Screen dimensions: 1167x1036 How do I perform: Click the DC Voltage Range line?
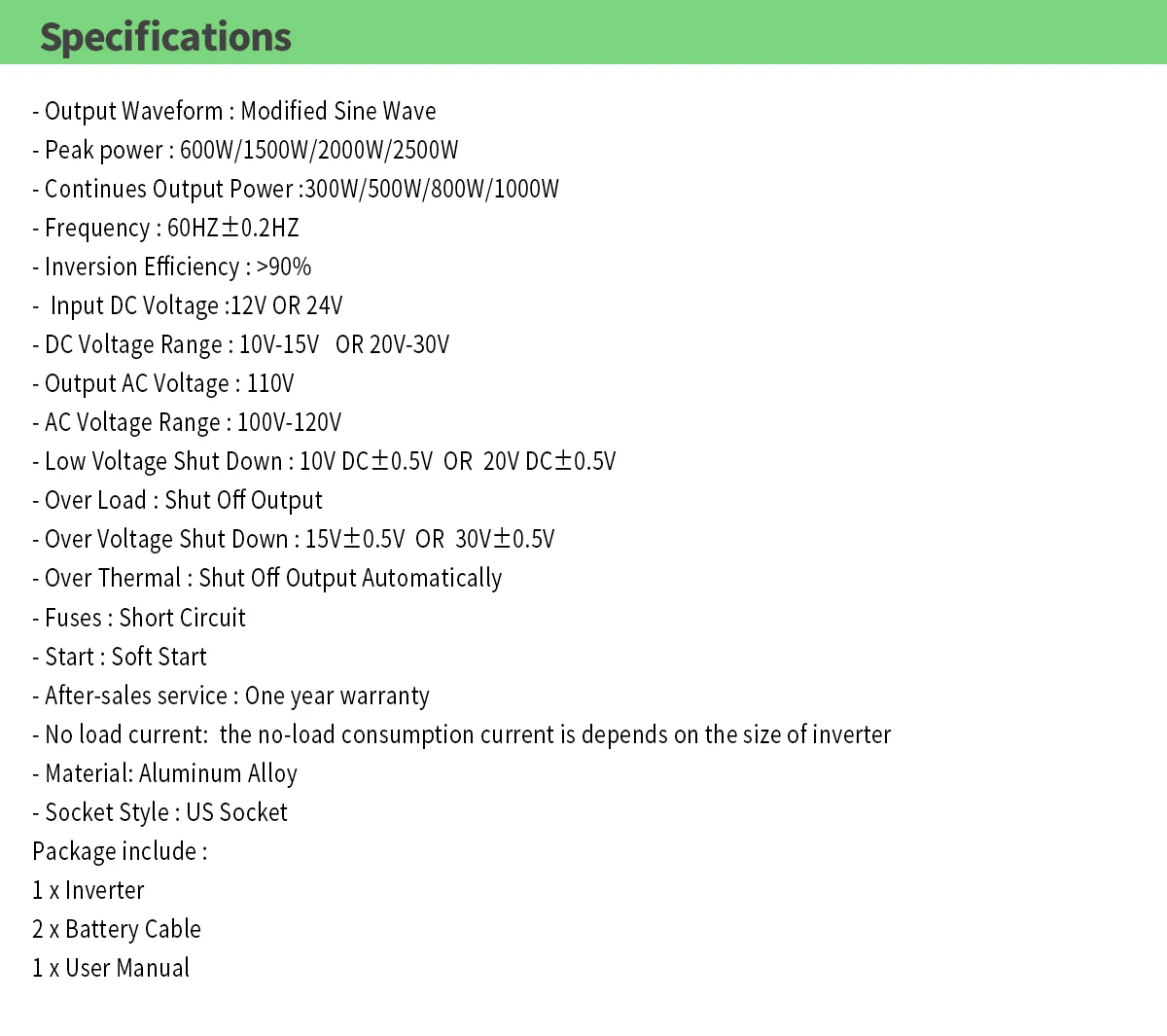click(x=241, y=344)
